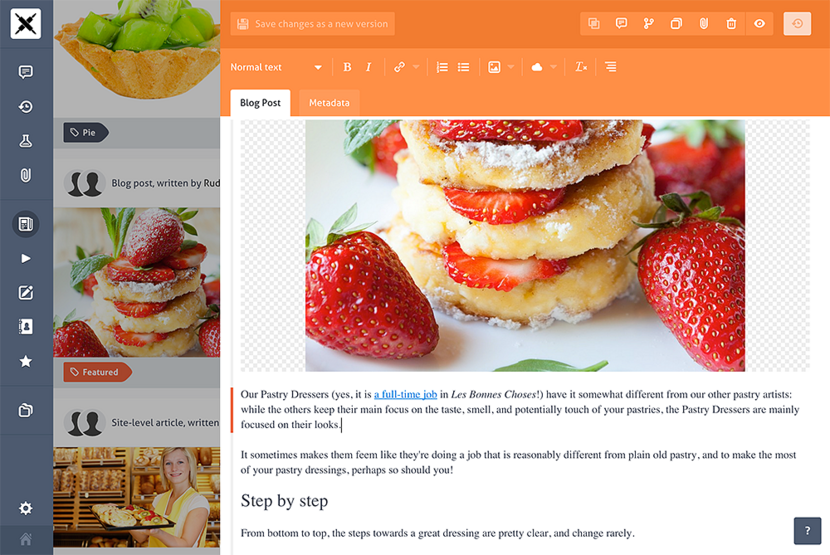Click the cloud icon in formatting bar

[537, 67]
